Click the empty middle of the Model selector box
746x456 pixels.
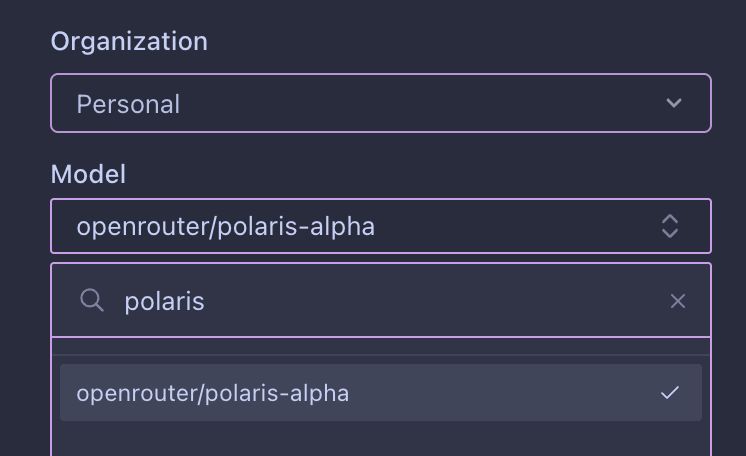[x=510, y=226]
